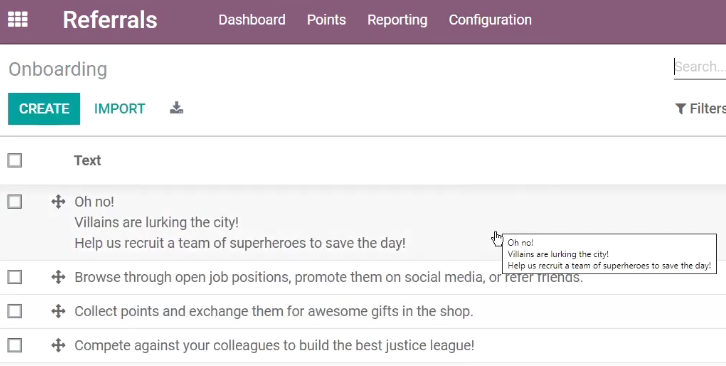Click the IMPORT button
This screenshot has width=726, height=366.
(119, 109)
